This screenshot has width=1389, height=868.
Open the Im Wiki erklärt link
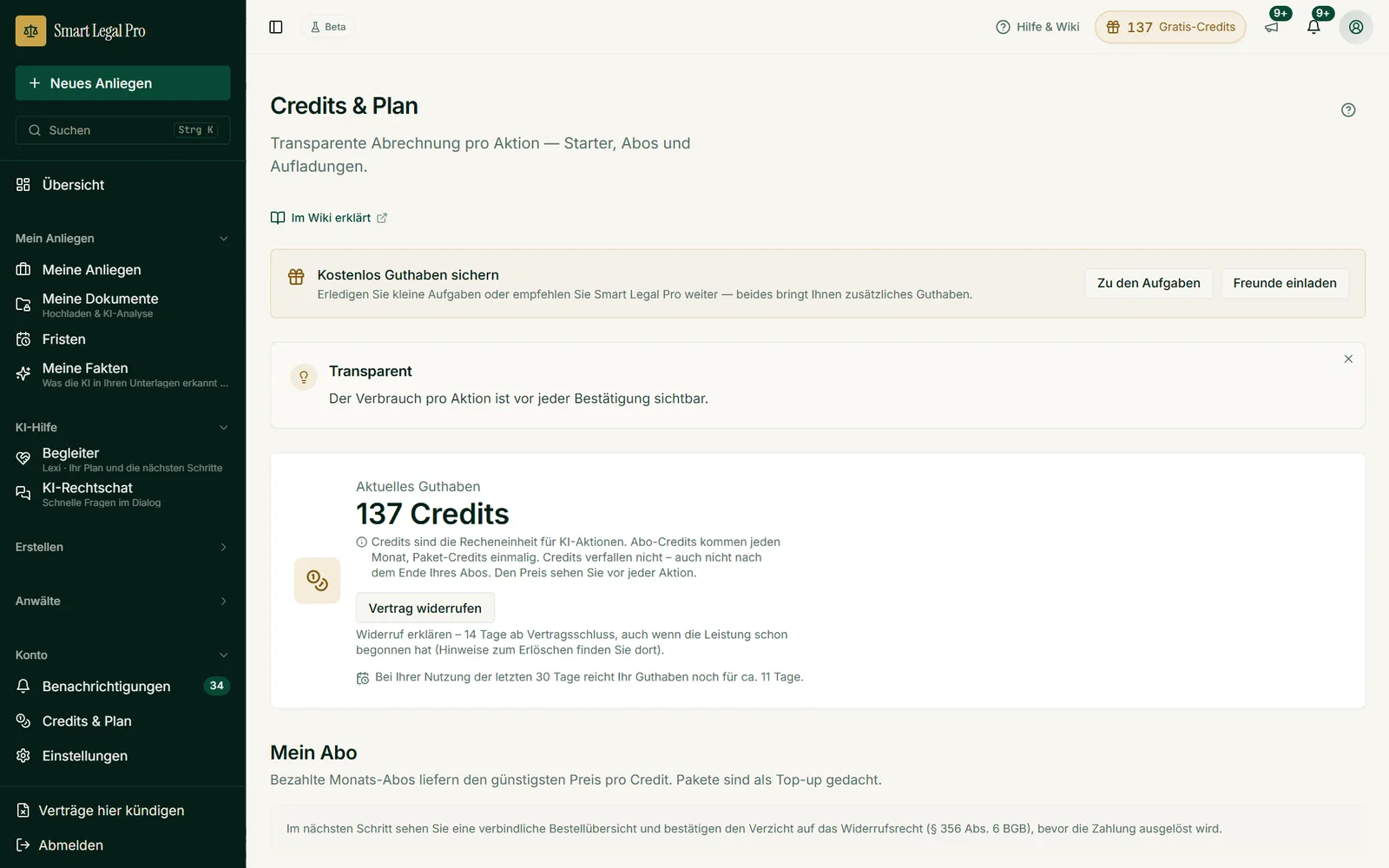[x=329, y=218]
